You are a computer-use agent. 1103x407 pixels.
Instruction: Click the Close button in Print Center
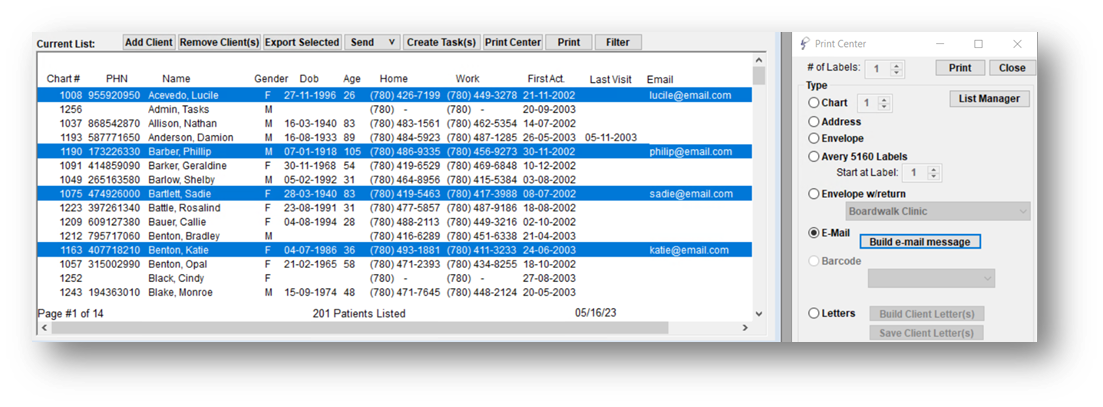(1012, 68)
